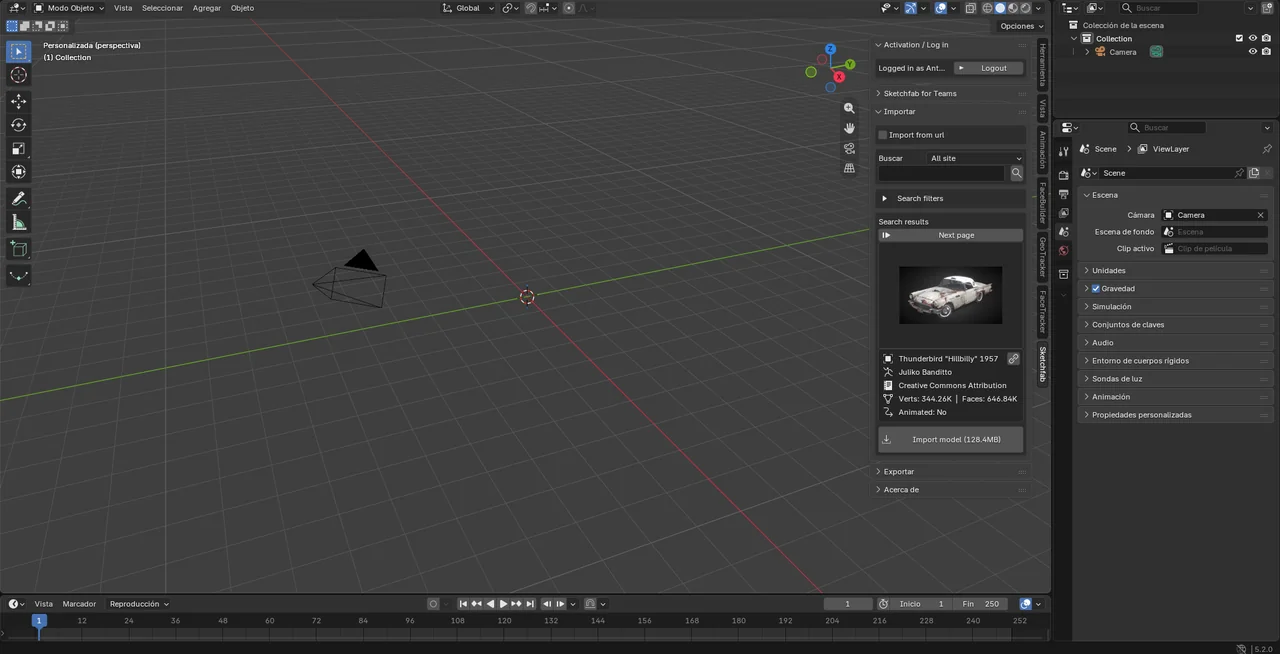The image size is (1280, 654).
Task: Switch to FaceBuilder sidebar tab
Action: click(1042, 203)
